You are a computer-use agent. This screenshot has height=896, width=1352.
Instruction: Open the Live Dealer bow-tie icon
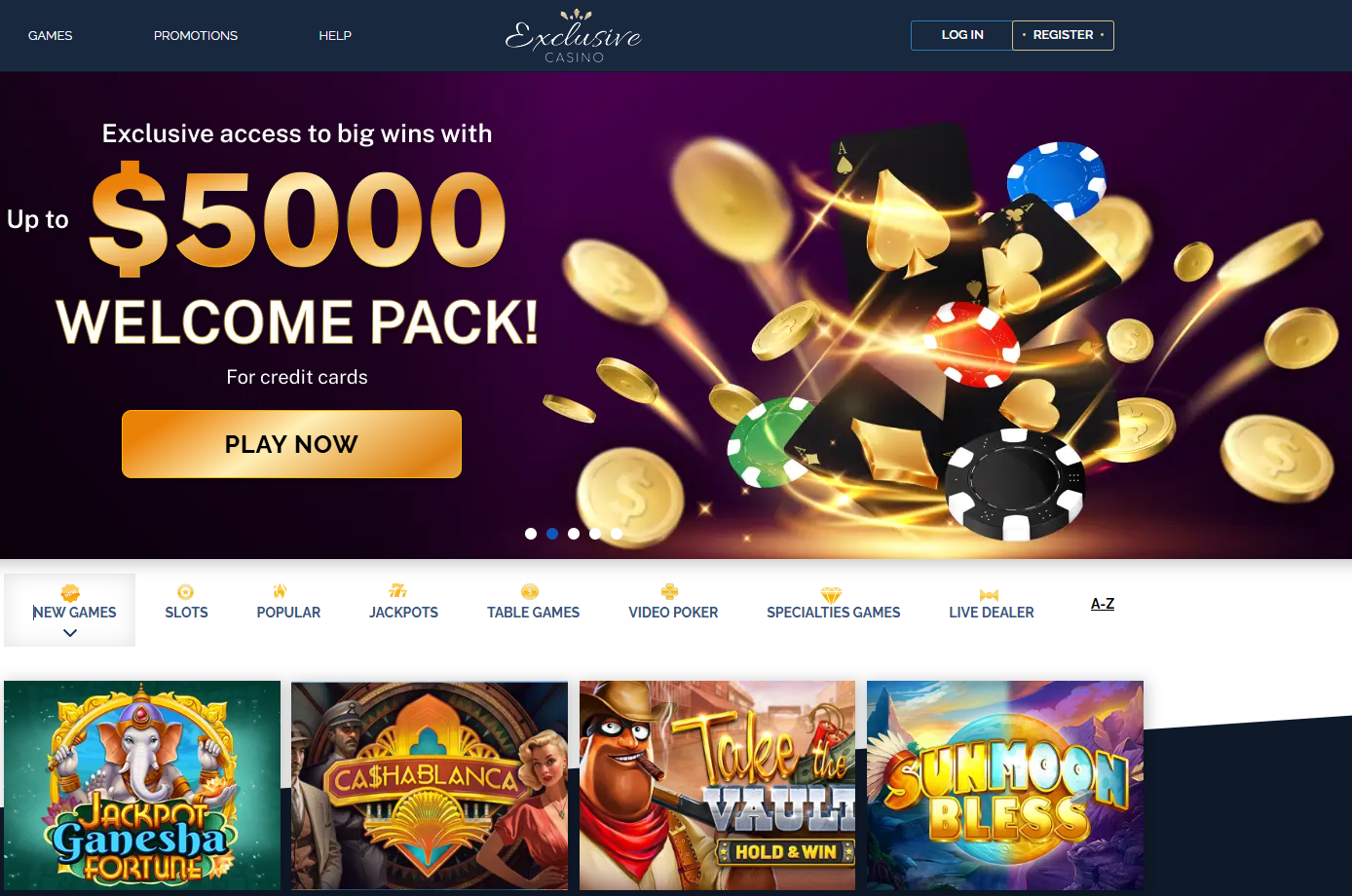click(989, 595)
